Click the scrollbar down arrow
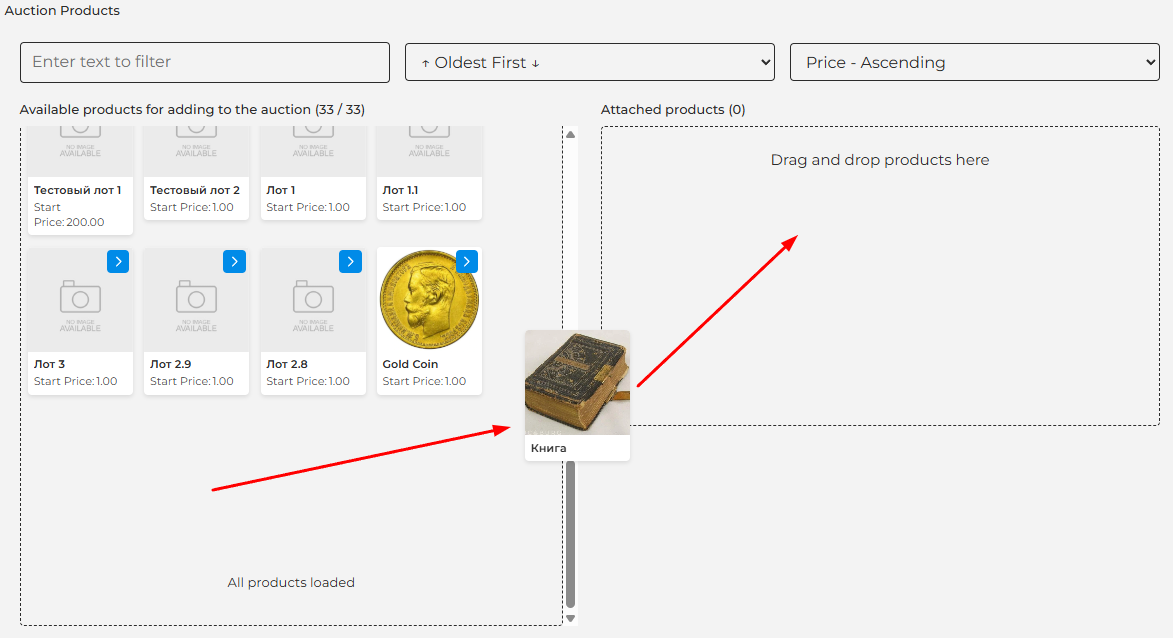Screen dimensions: 1173x638 pos(571,618)
